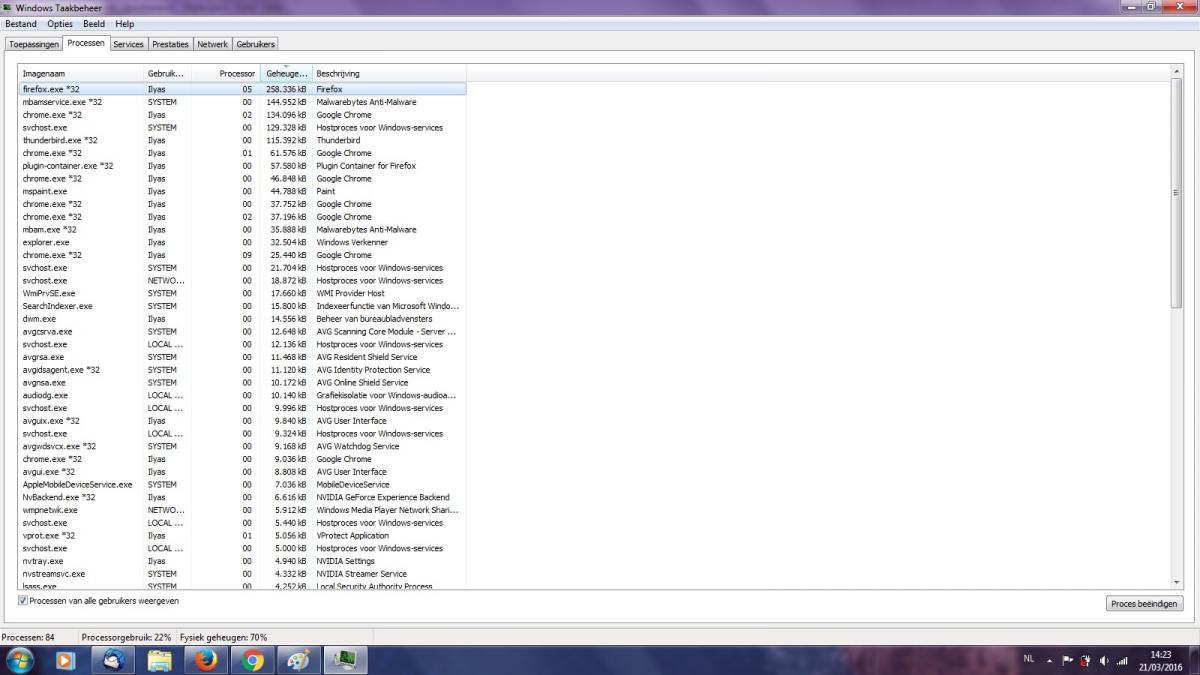Select the wmpnetwk.exe process
1200x675 pixels.
(242, 510)
